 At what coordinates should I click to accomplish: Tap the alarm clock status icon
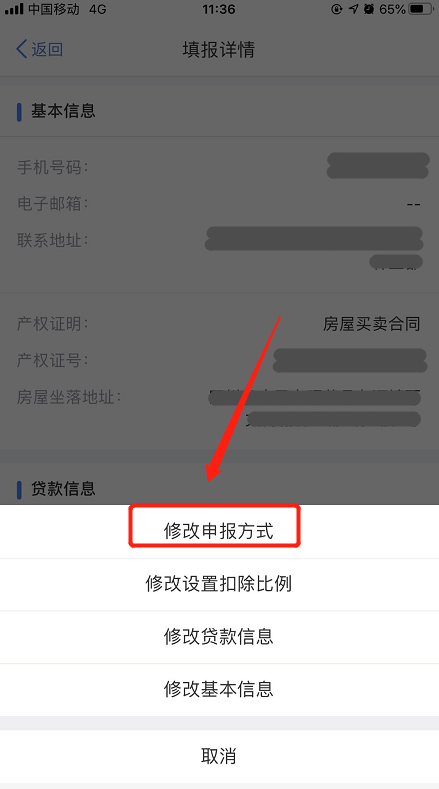pyautogui.click(x=369, y=9)
